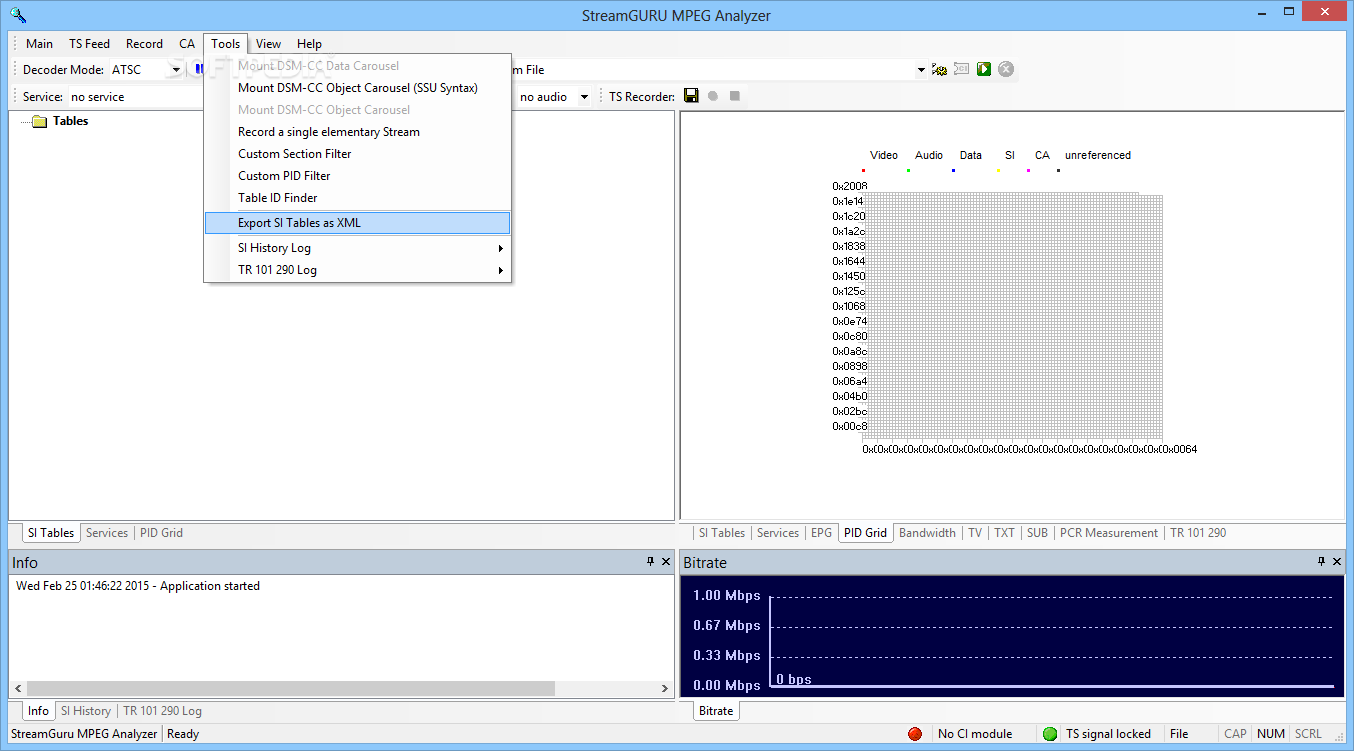
Task: Open the Bandwidth tab
Action: pos(927,533)
